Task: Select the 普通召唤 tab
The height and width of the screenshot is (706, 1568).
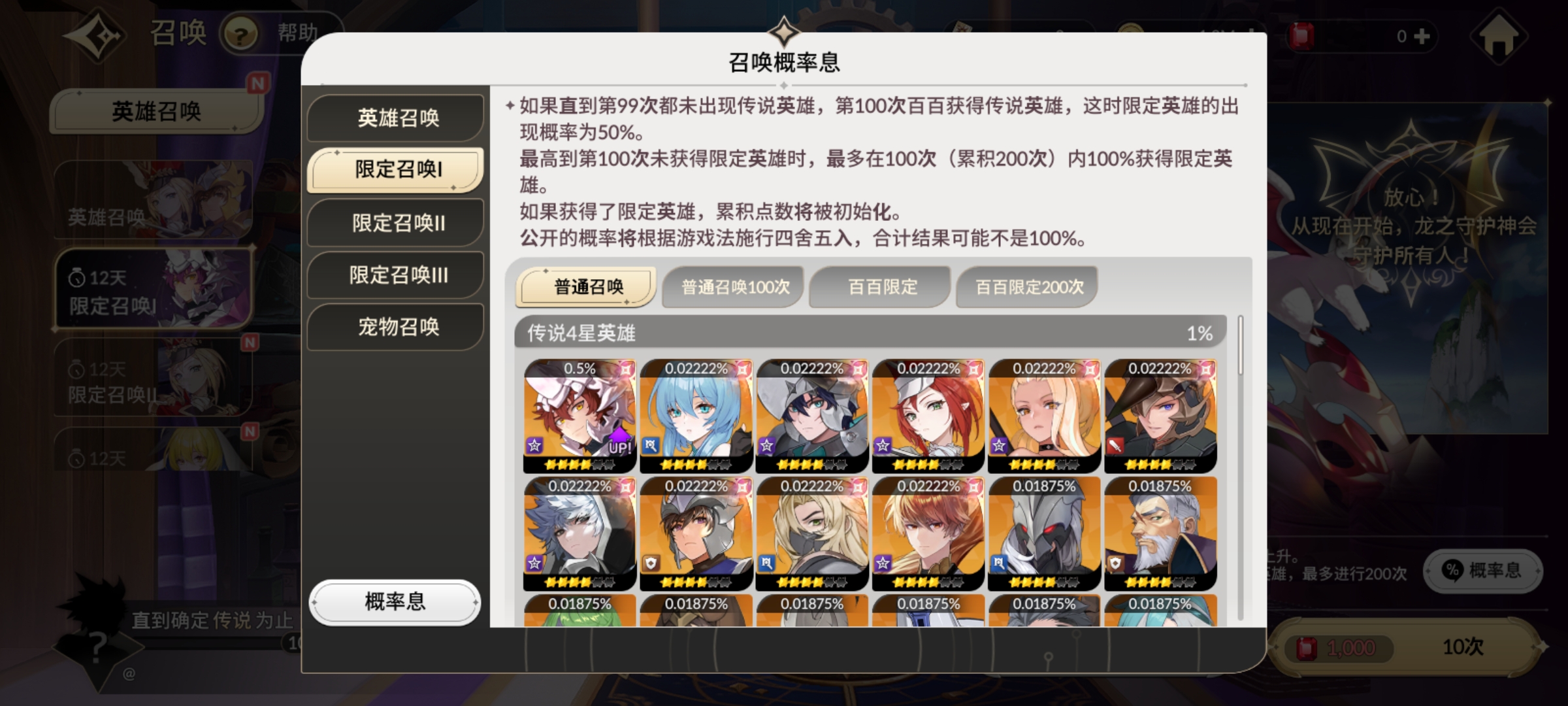Action: click(x=587, y=287)
